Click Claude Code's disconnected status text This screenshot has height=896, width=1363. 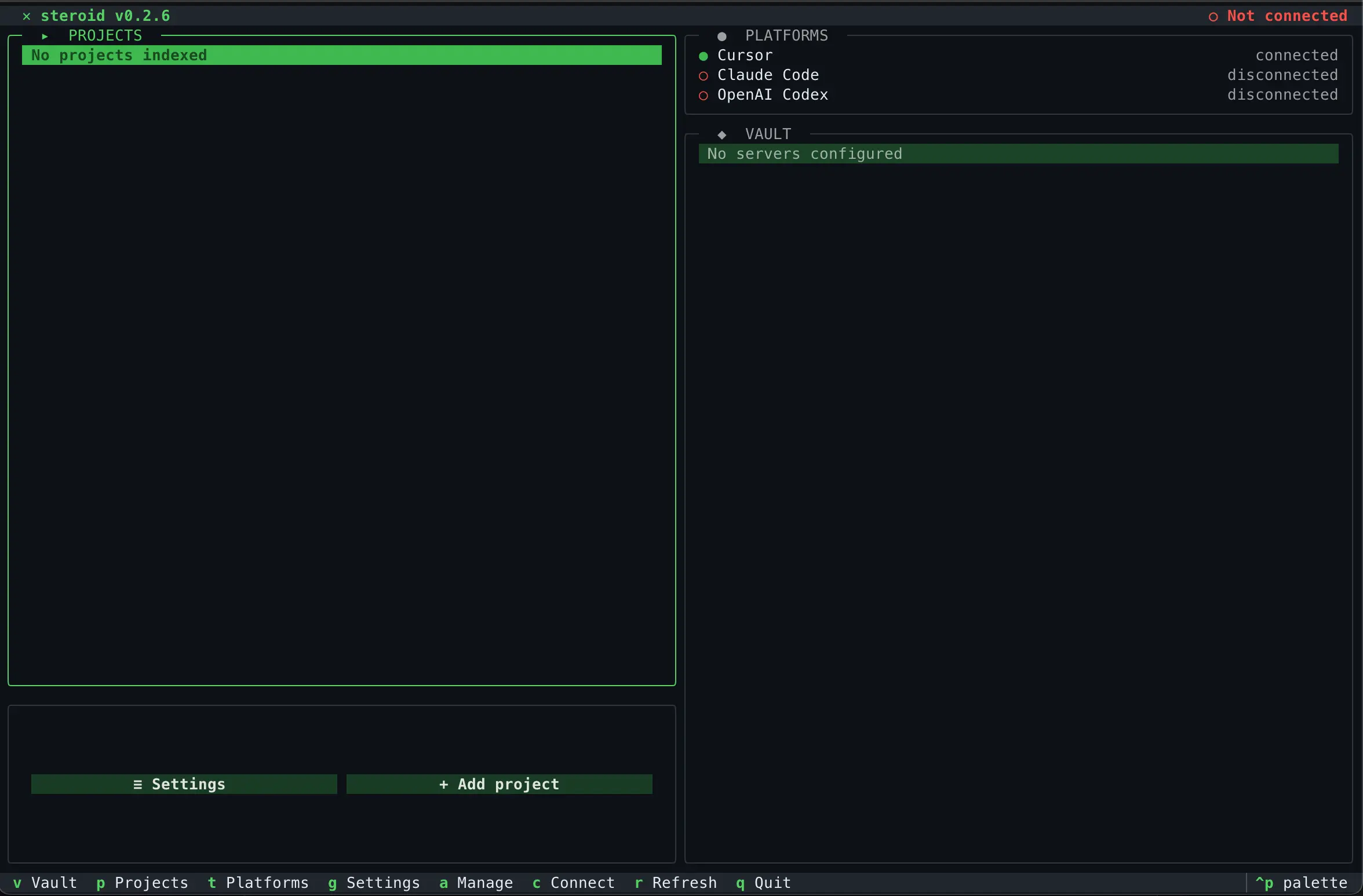1283,75
